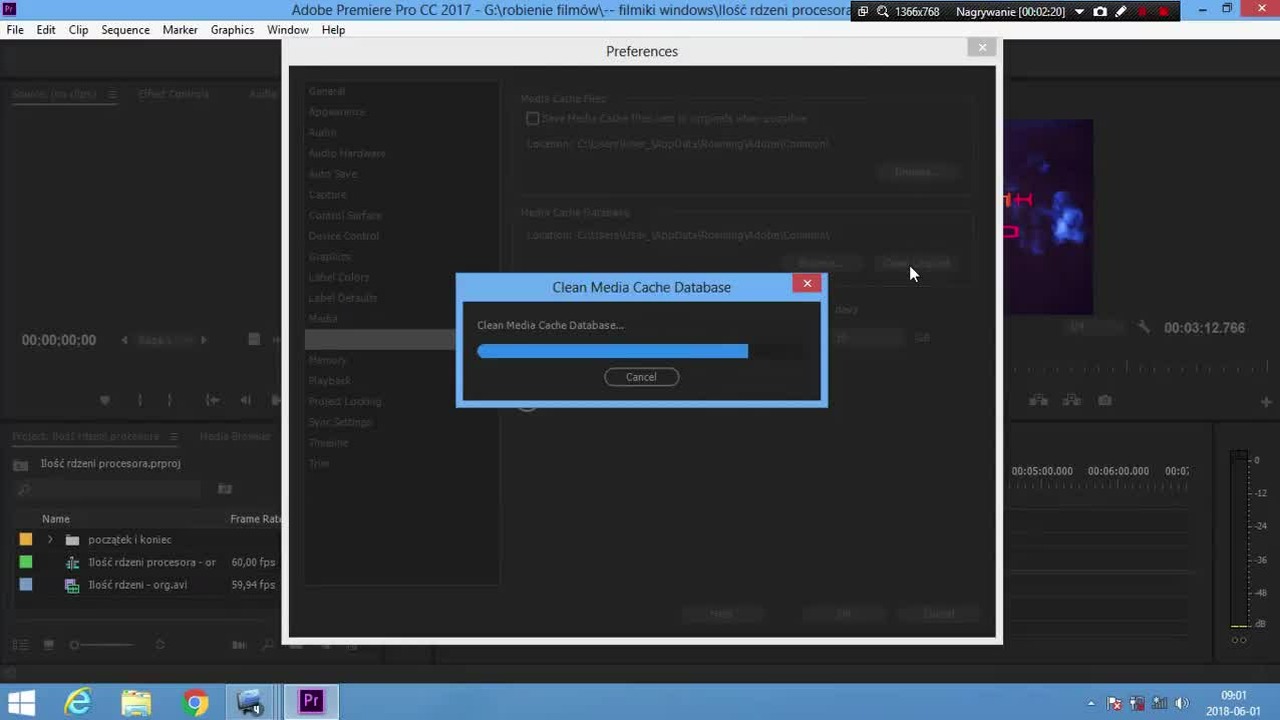Select the Ilość rdzeni - org.avi clip
This screenshot has width=1280, height=720.
(137, 585)
